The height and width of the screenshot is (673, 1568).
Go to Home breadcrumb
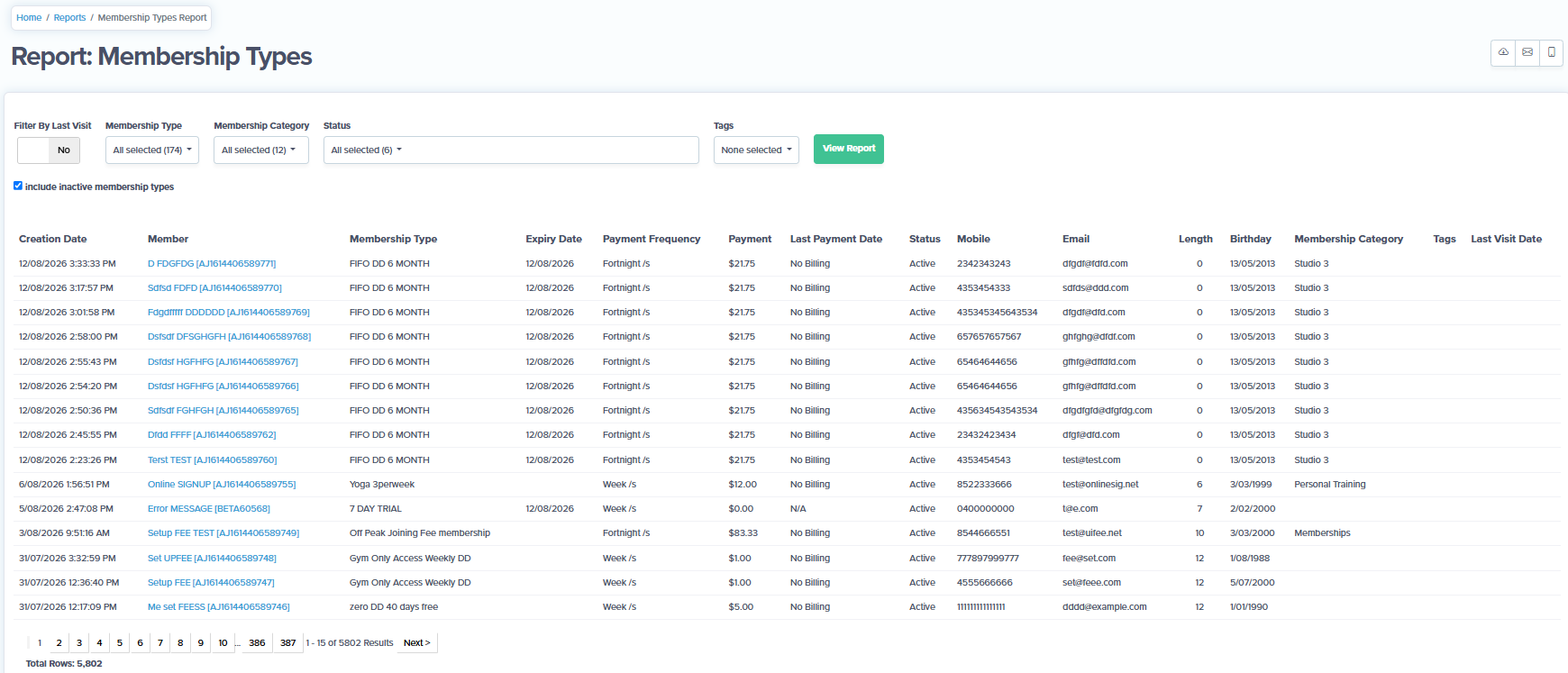tap(29, 17)
